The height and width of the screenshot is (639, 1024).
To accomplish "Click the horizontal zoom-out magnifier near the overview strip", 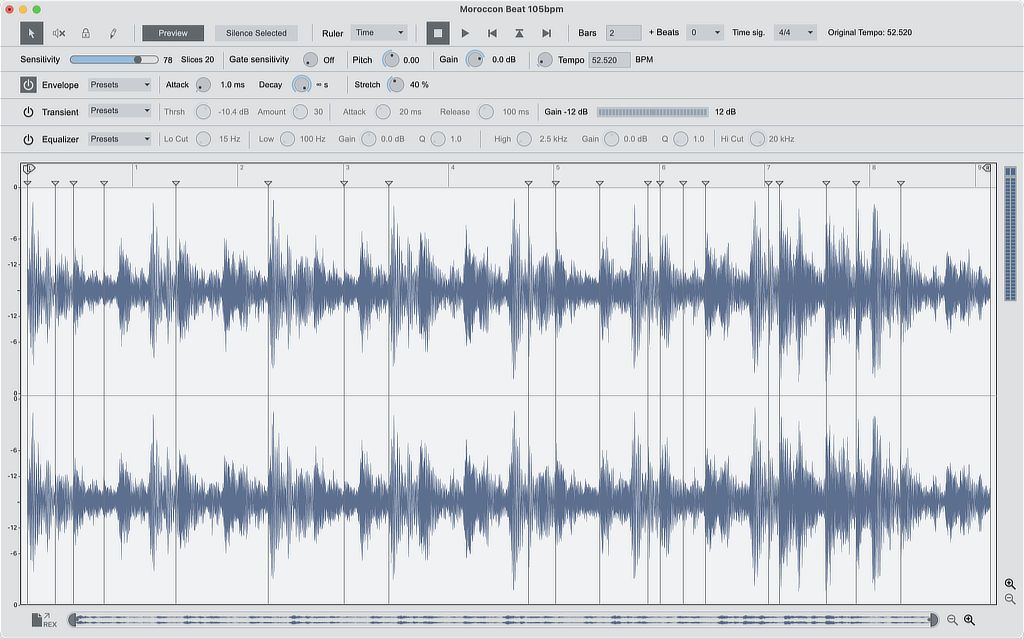I will click(x=952, y=618).
